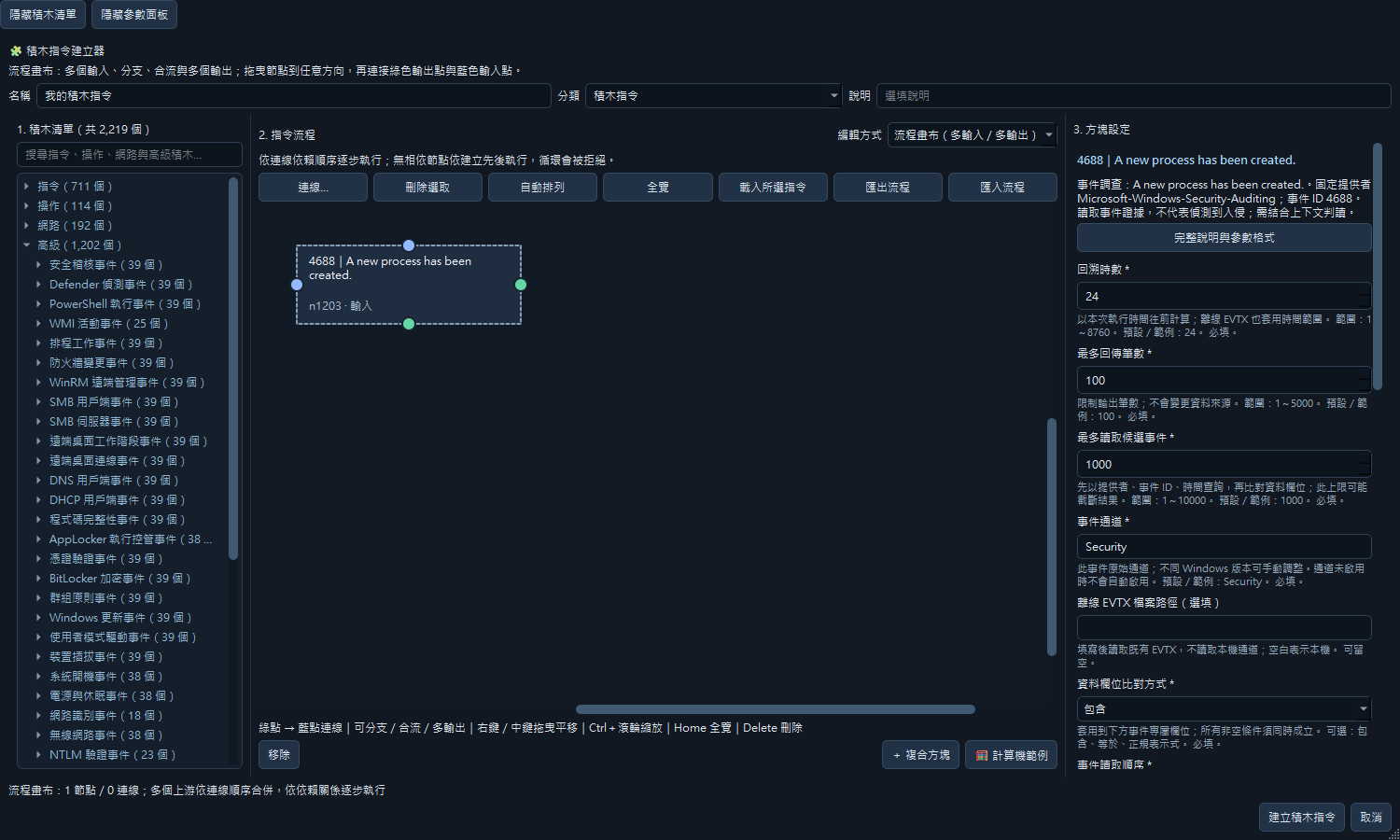Select 防火牆變更事件 tree item
Screen dimensions: 1400x840
pos(111,363)
